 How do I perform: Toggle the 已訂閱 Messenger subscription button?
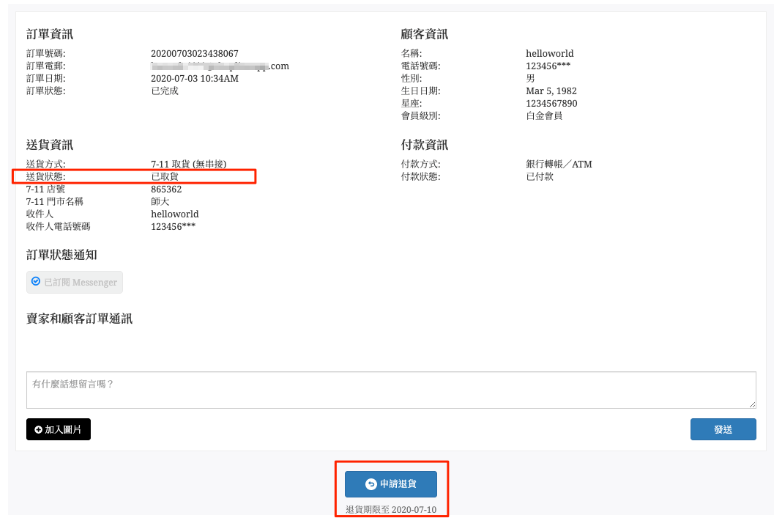click(x=74, y=282)
